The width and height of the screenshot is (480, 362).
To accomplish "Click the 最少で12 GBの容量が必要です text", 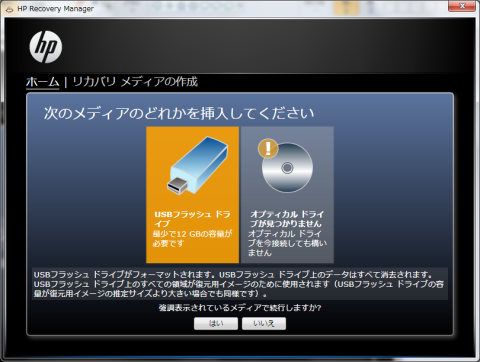I will [x=192, y=239].
